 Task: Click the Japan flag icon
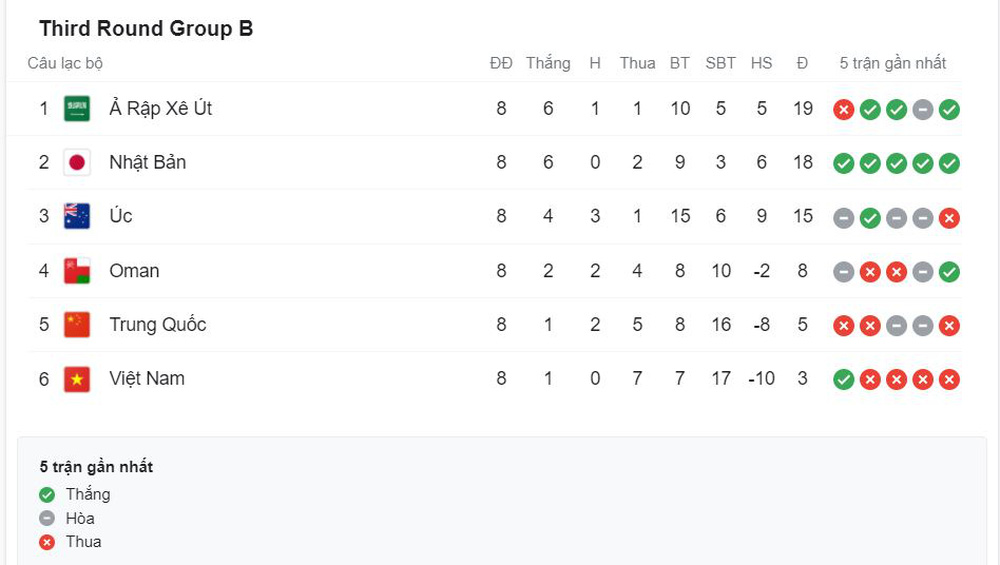(x=77, y=163)
